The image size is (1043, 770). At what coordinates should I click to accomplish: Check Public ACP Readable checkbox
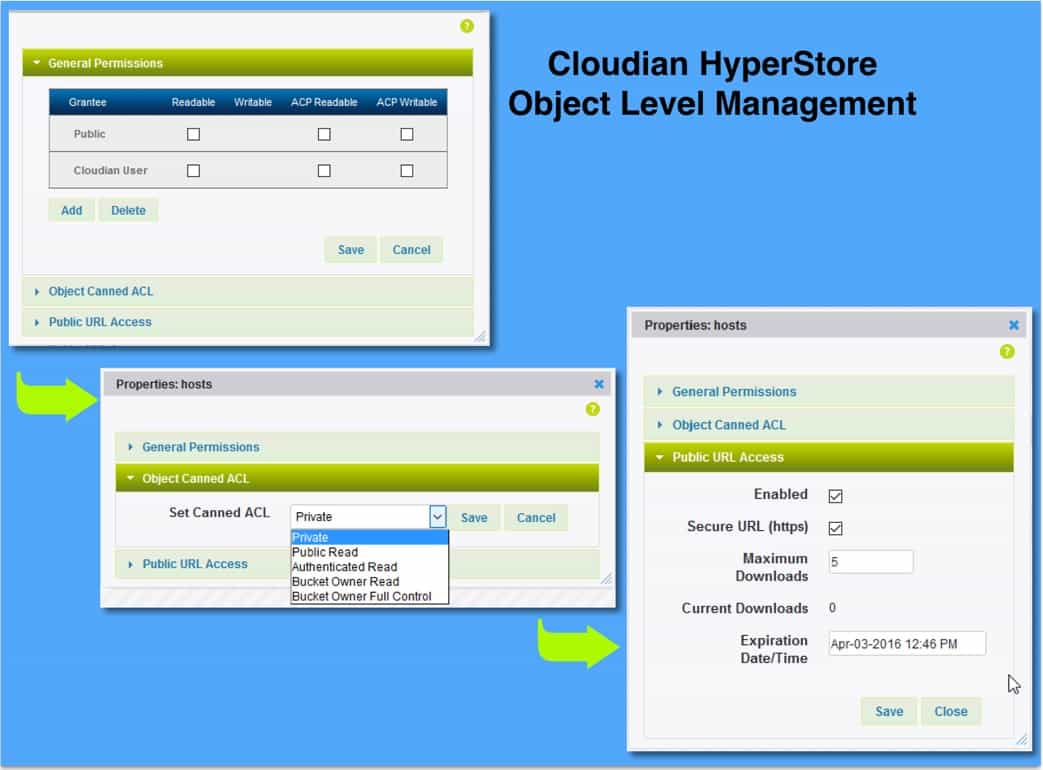coord(324,134)
